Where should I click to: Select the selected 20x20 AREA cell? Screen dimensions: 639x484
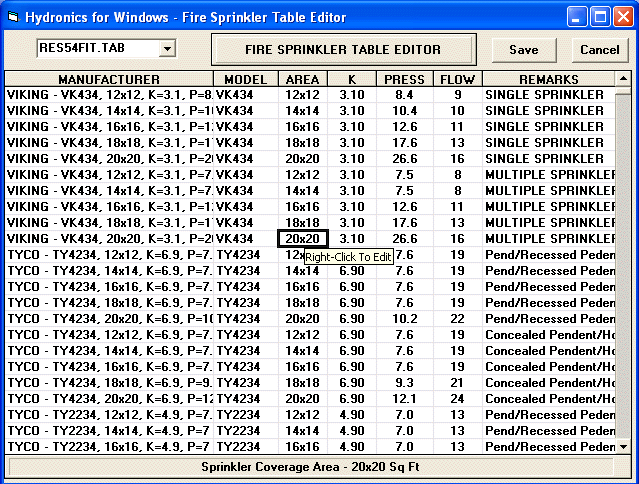pos(302,239)
